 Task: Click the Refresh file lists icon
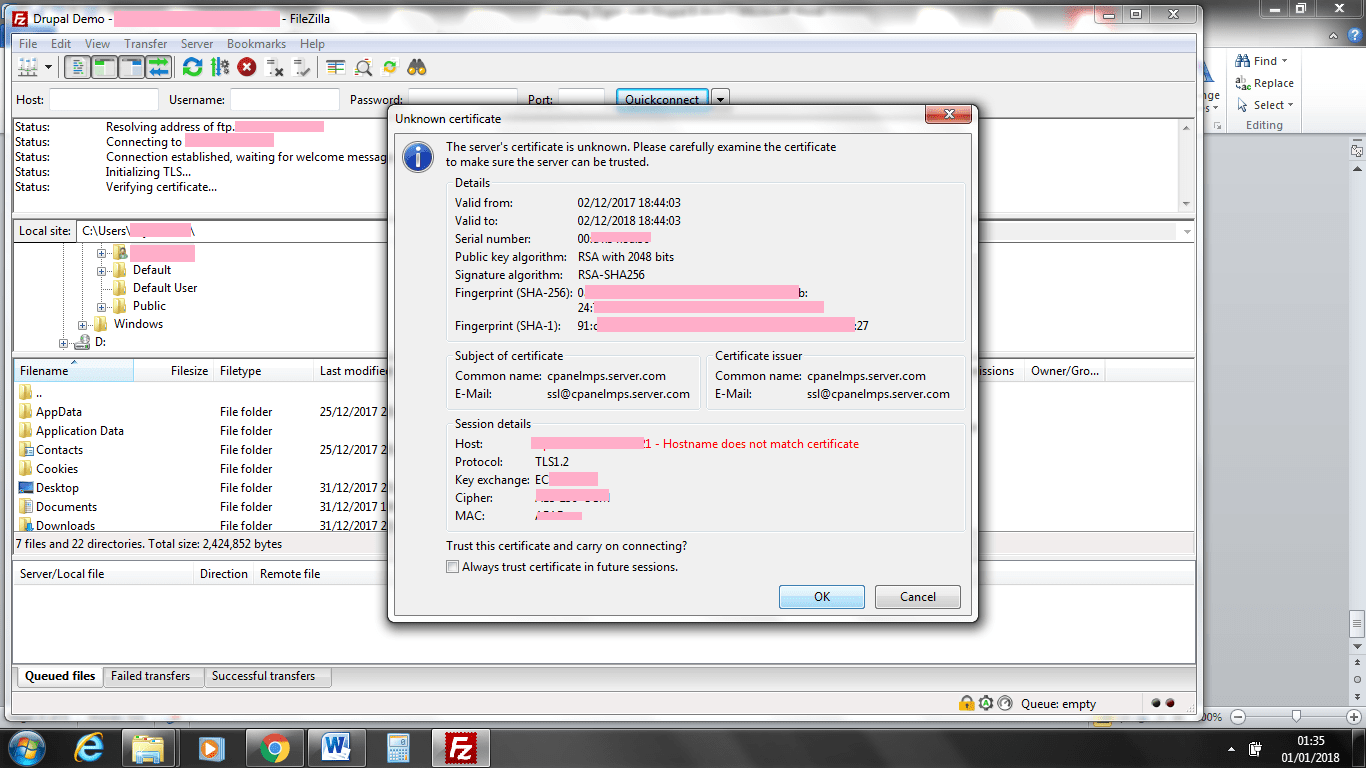tap(192, 67)
